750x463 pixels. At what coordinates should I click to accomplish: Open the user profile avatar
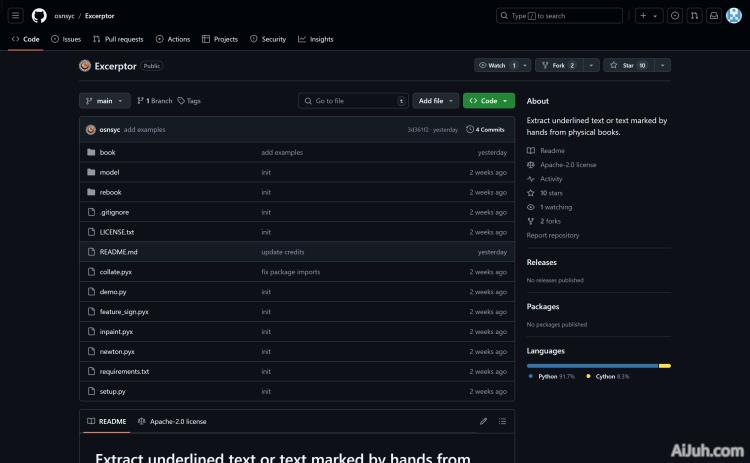[733, 16]
